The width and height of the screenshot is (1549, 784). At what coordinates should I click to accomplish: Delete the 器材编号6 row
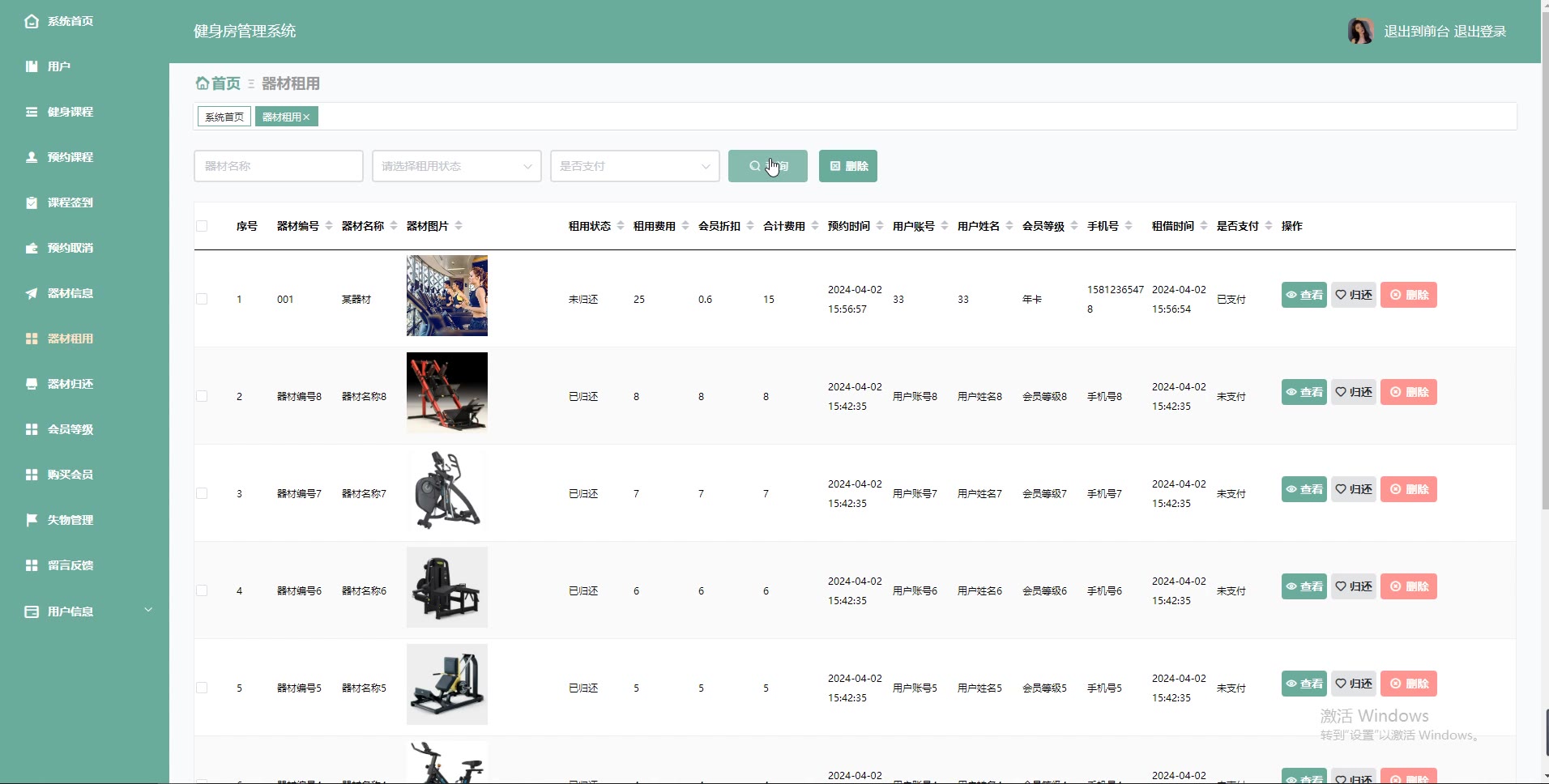tap(1409, 586)
